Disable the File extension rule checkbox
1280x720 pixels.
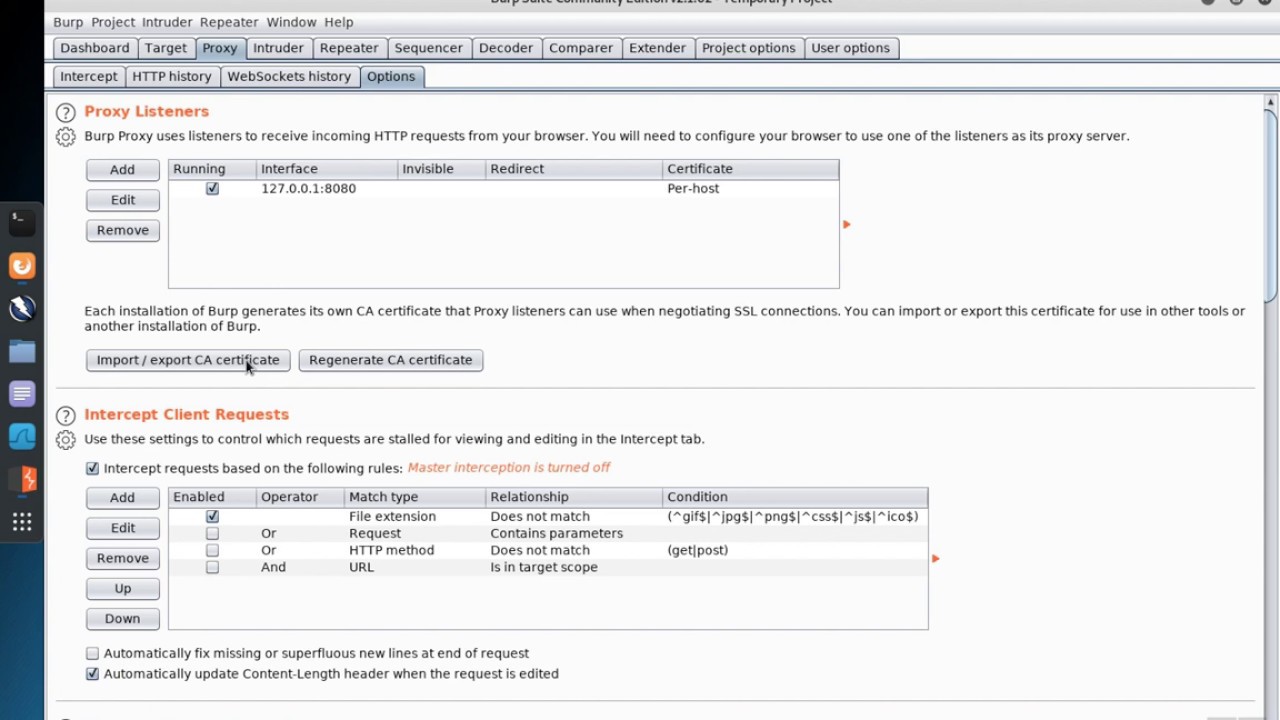212,516
